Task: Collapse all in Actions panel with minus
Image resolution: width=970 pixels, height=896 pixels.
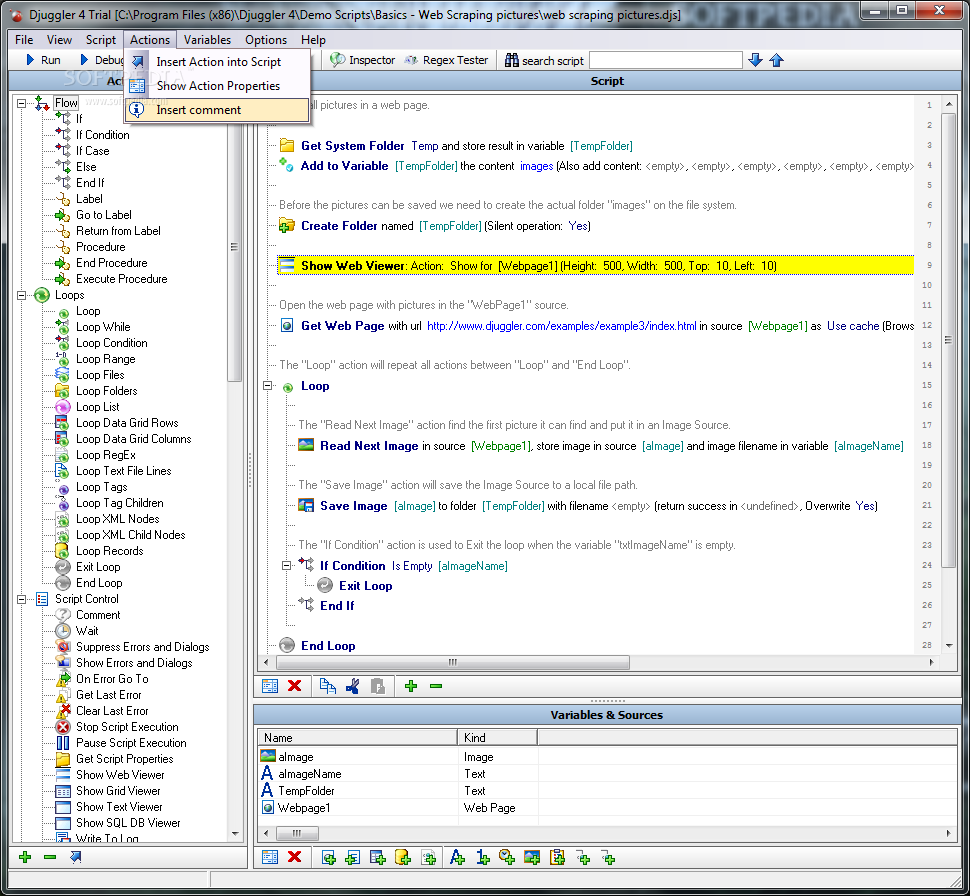Action: [50, 857]
